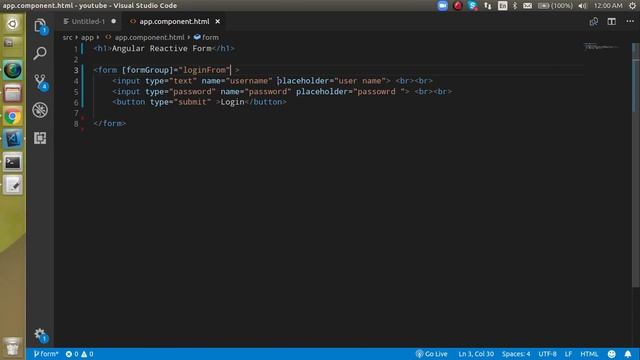This screenshot has height=360, width=640.
Task: Open the clock showing 12:00 AM
Action: (x=608, y=6)
